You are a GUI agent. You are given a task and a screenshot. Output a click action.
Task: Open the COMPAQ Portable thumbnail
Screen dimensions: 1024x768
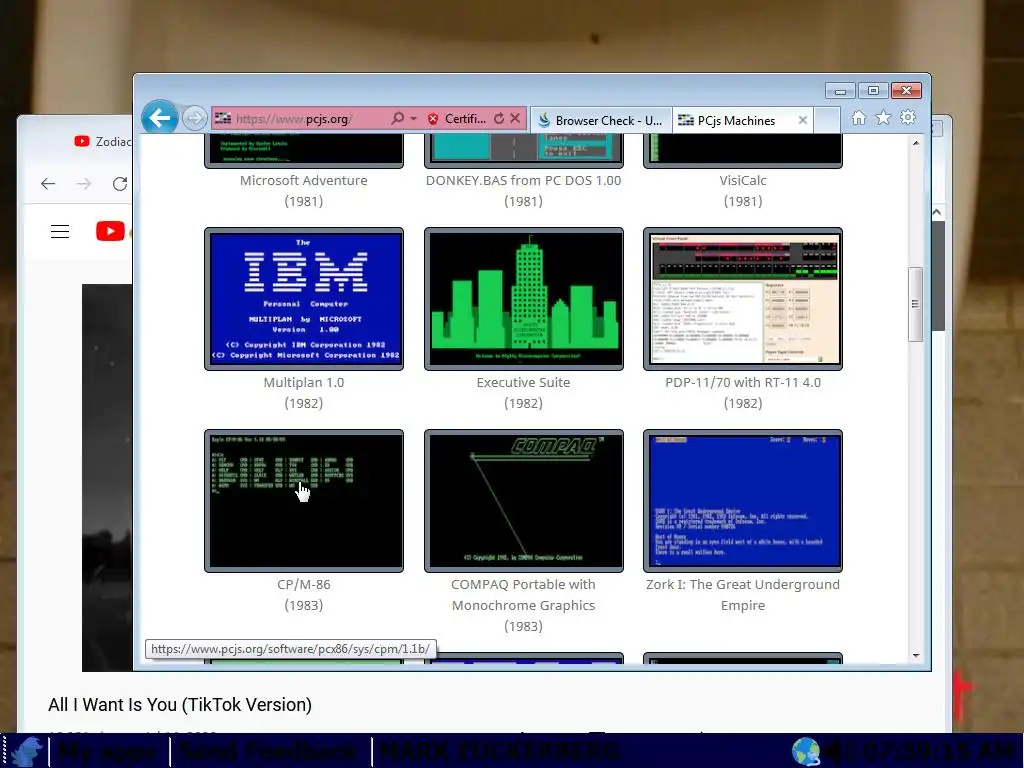[523, 500]
